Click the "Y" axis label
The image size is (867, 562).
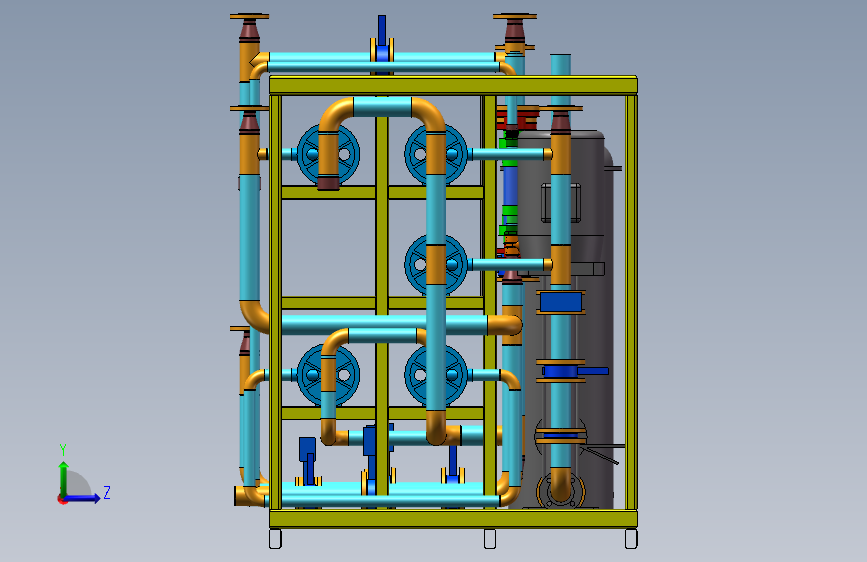tap(63, 450)
